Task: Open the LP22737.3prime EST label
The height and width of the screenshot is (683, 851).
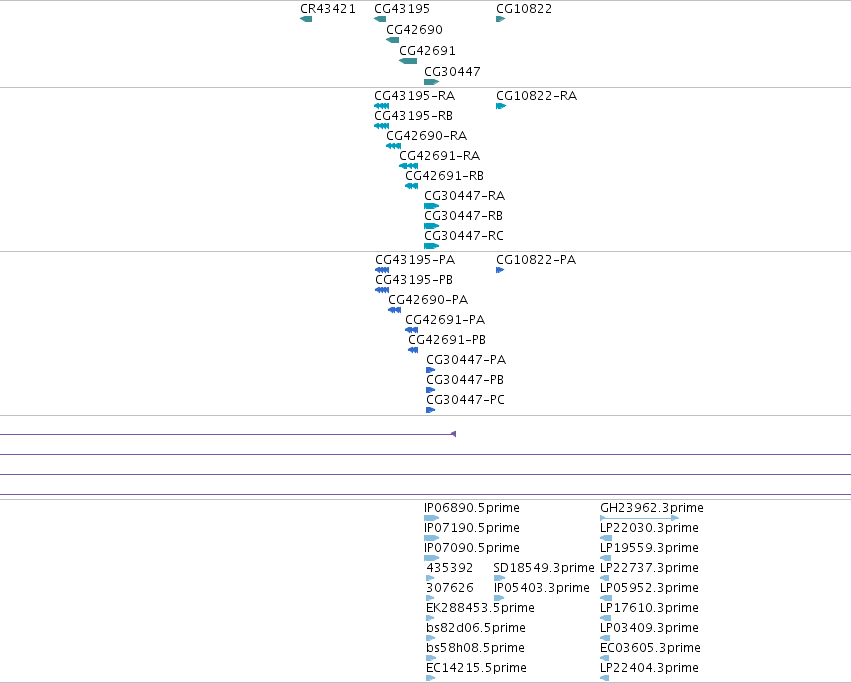Action: coord(649,568)
